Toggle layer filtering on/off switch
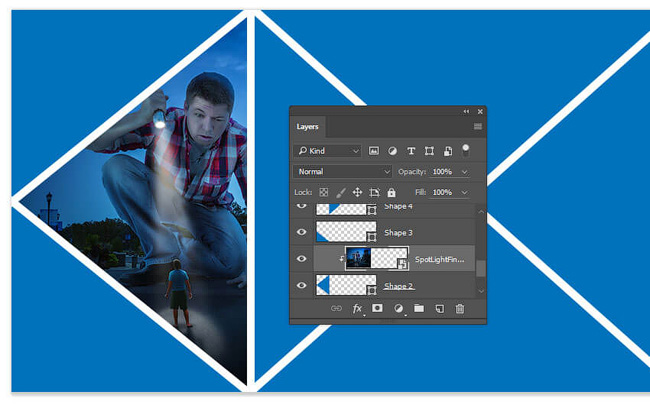This screenshot has width=650, height=408. [x=466, y=150]
